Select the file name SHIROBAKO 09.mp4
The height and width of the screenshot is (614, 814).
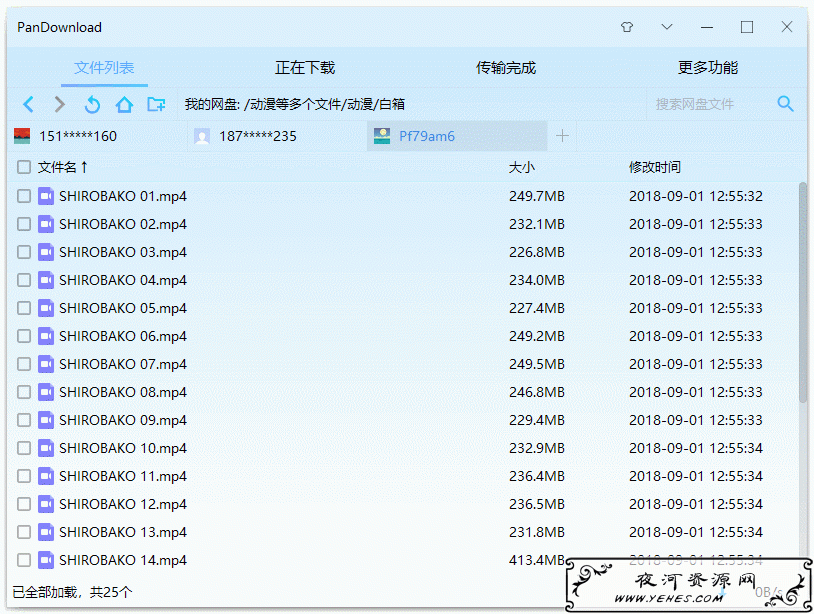click(x=123, y=420)
